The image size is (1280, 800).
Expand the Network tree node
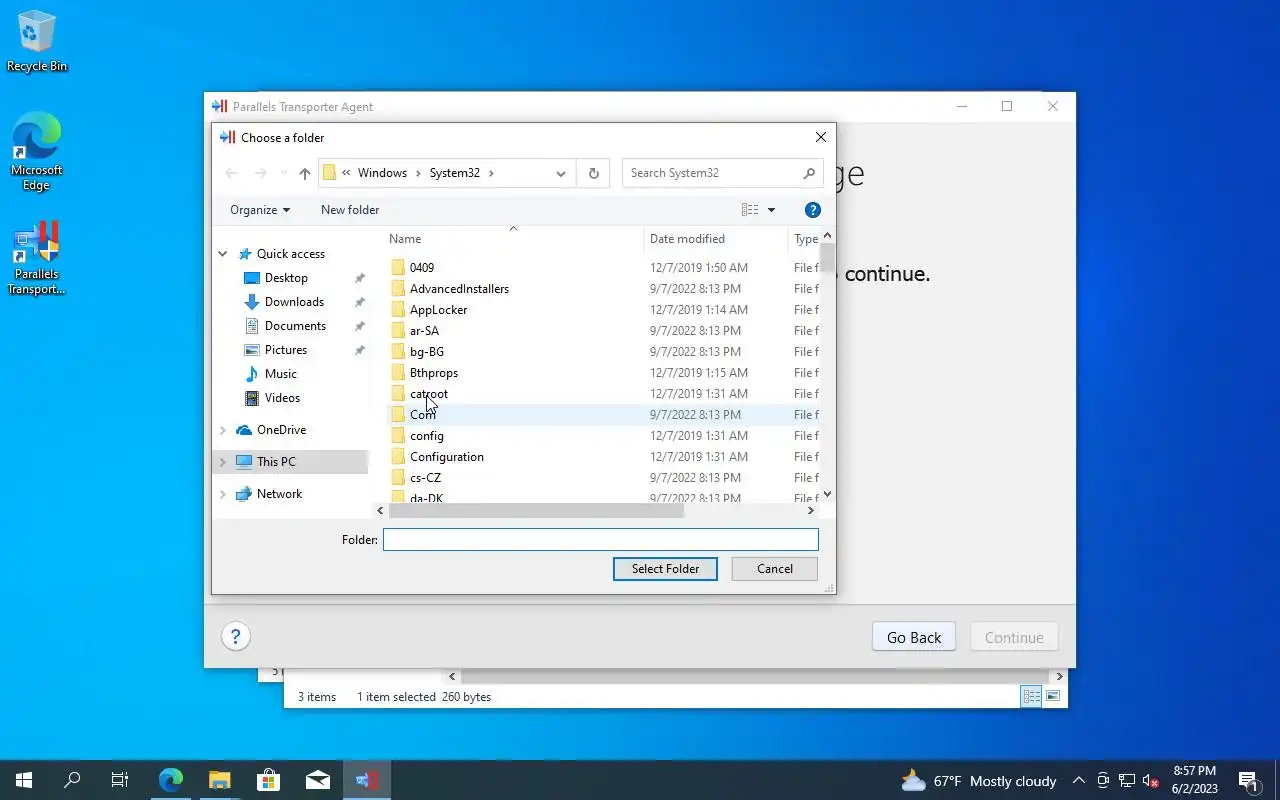click(x=223, y=494)
